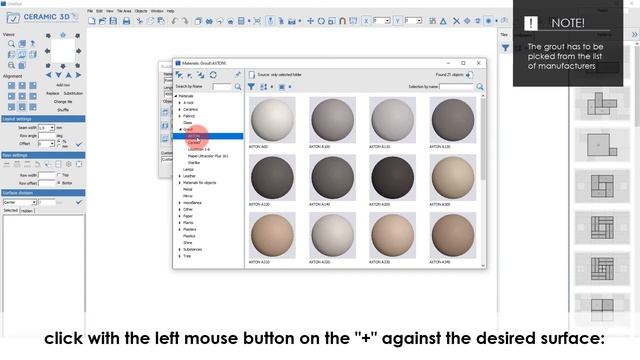Click the Substitution button
This screenshot has height=360, width=640.
tap(73, 93)
